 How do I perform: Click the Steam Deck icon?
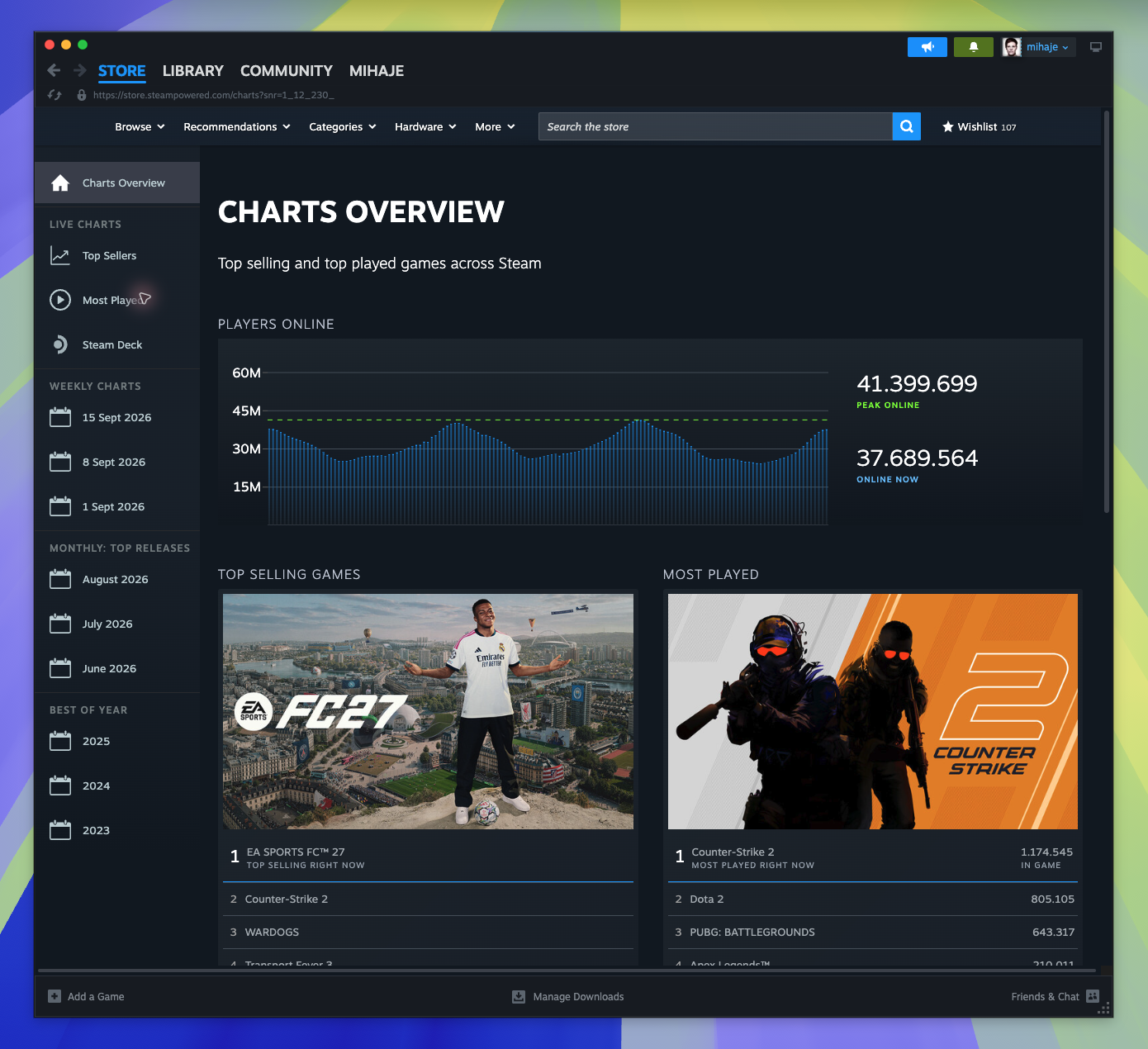pos(60,344)
